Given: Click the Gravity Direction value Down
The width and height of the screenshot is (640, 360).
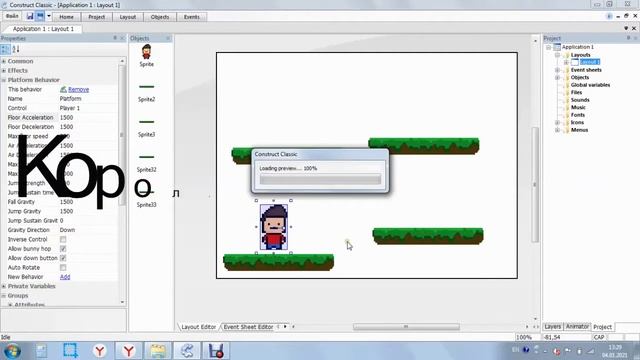Looking at the screenshot, I should (67, 230).
